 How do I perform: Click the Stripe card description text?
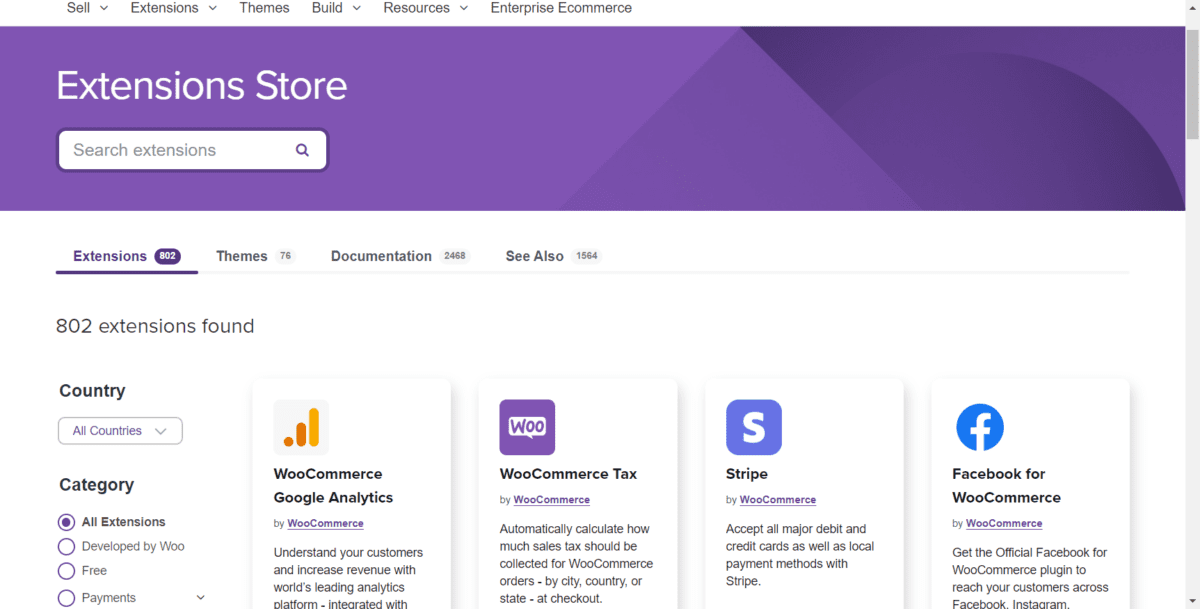coord(800,555)
